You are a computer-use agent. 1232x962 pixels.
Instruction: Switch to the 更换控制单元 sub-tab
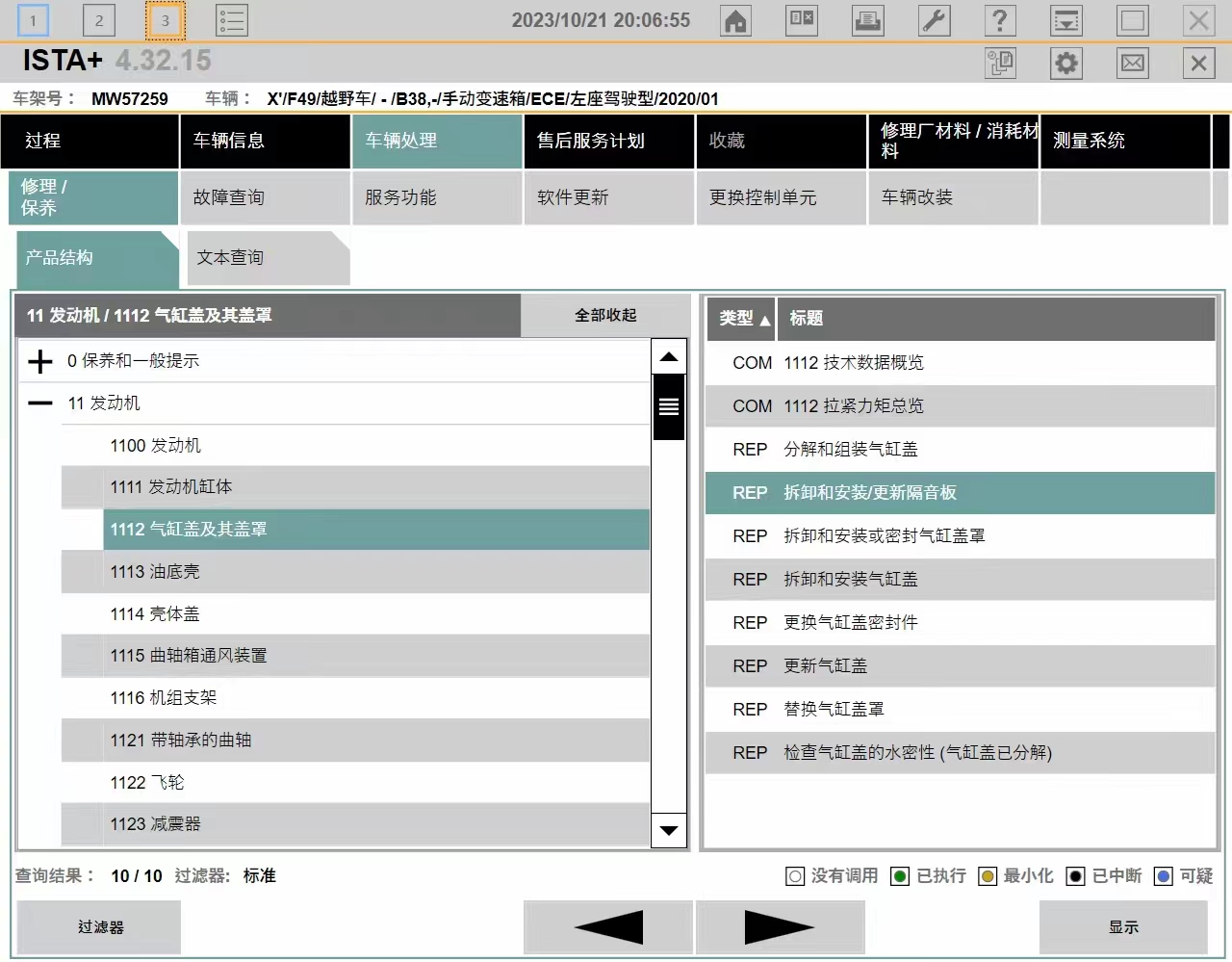click(x=782, y=197)
